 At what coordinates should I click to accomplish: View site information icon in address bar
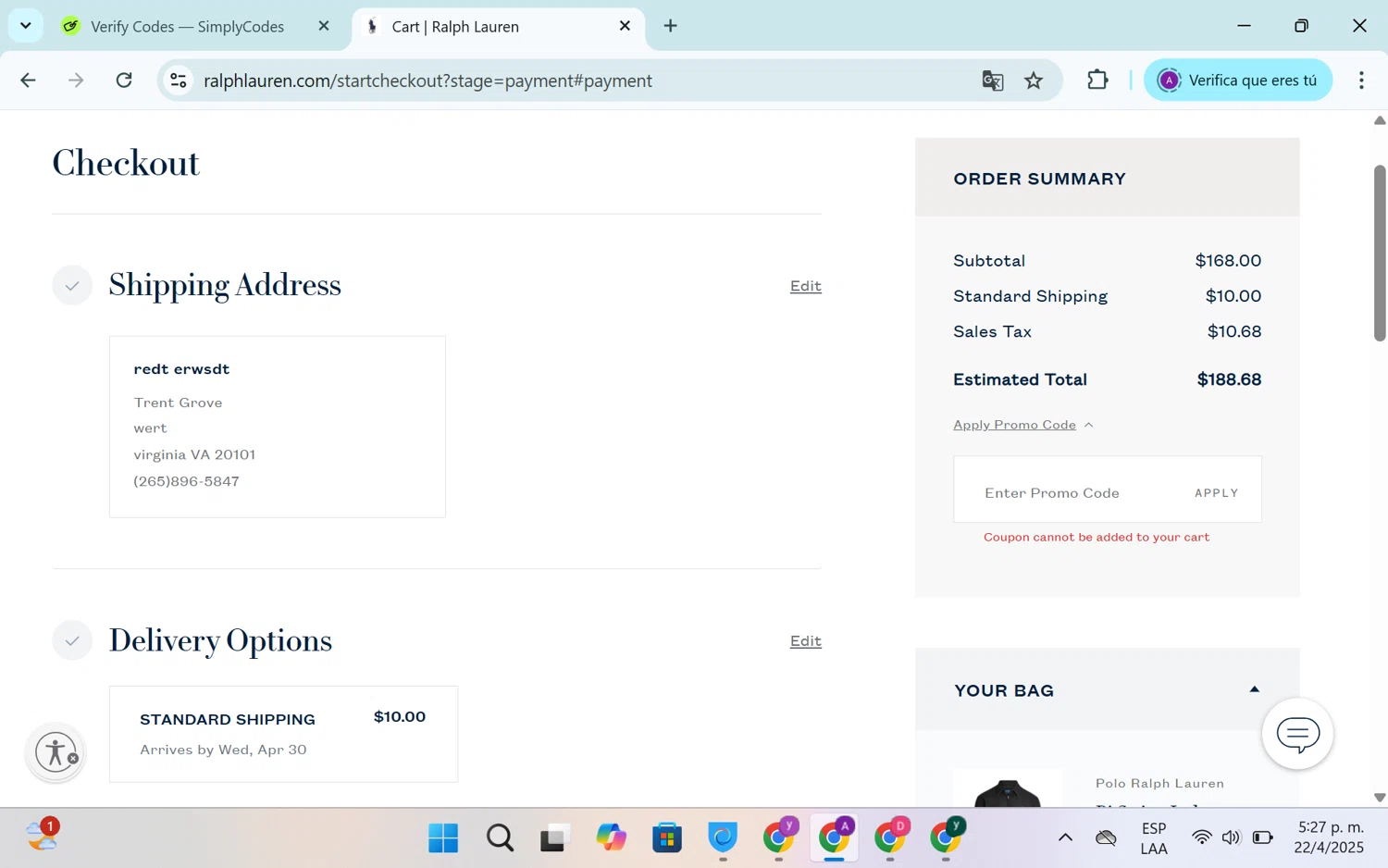[179, 81]
